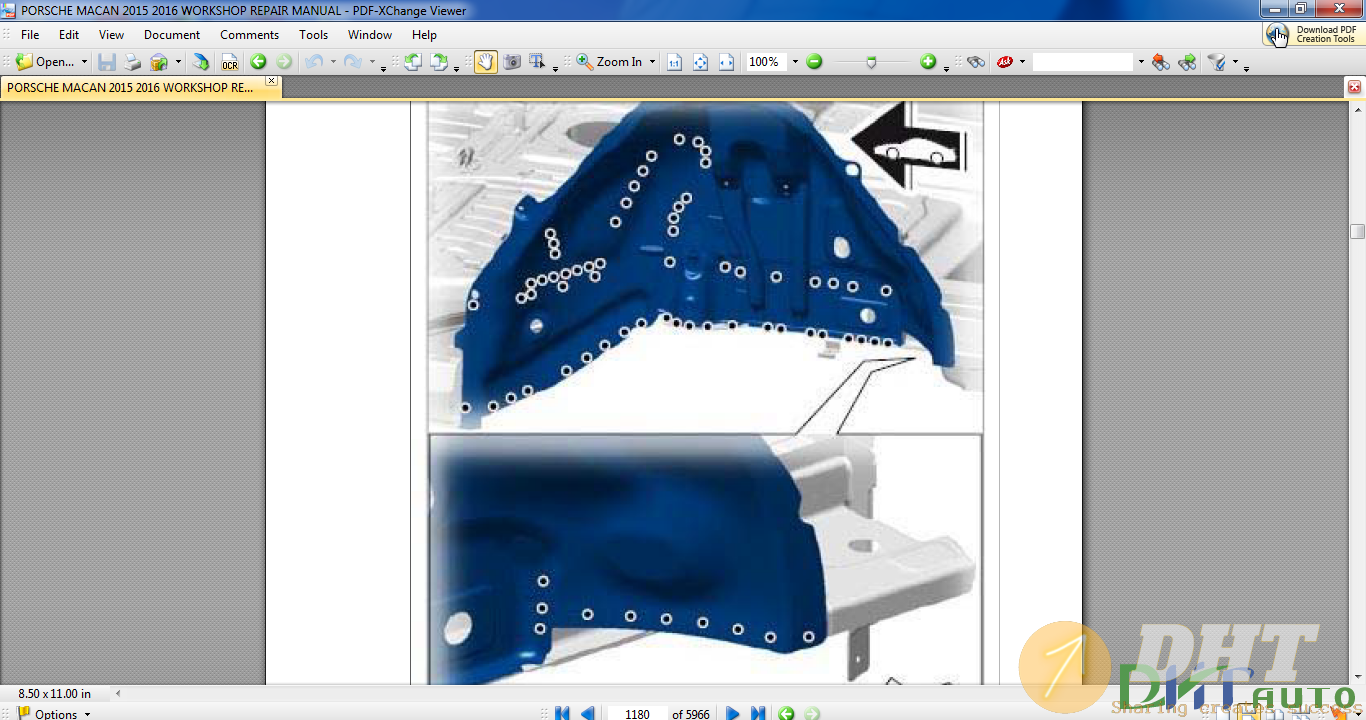The width and height of the screenshot is (1366, 720).
Task: Open the Help menu
Action: (424, 34)
